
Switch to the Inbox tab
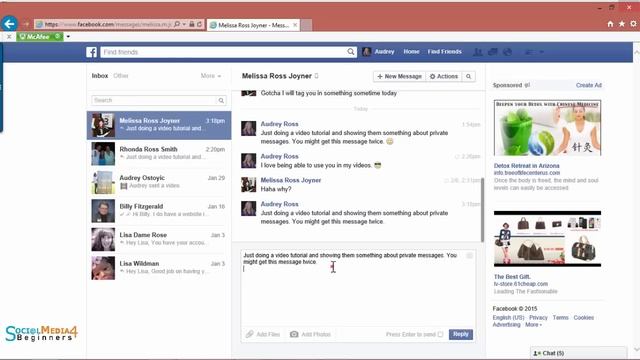click(100, 76)
